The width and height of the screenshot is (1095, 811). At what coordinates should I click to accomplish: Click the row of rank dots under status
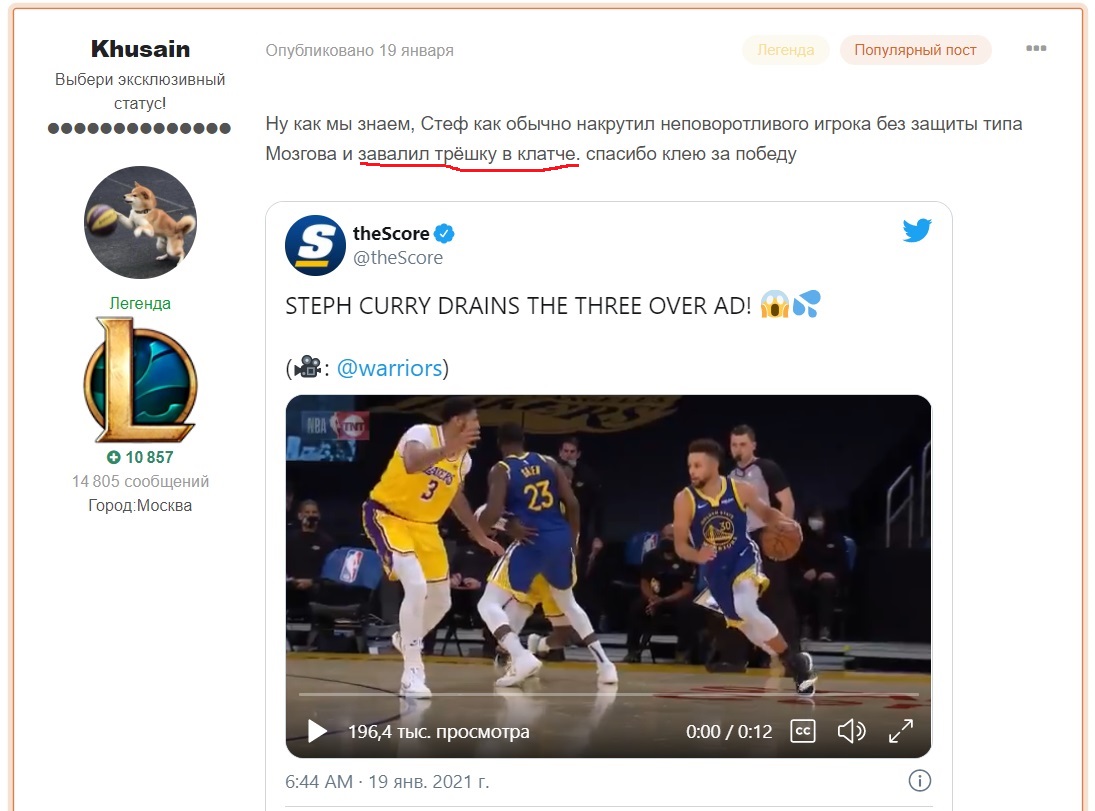coord(139,128)
